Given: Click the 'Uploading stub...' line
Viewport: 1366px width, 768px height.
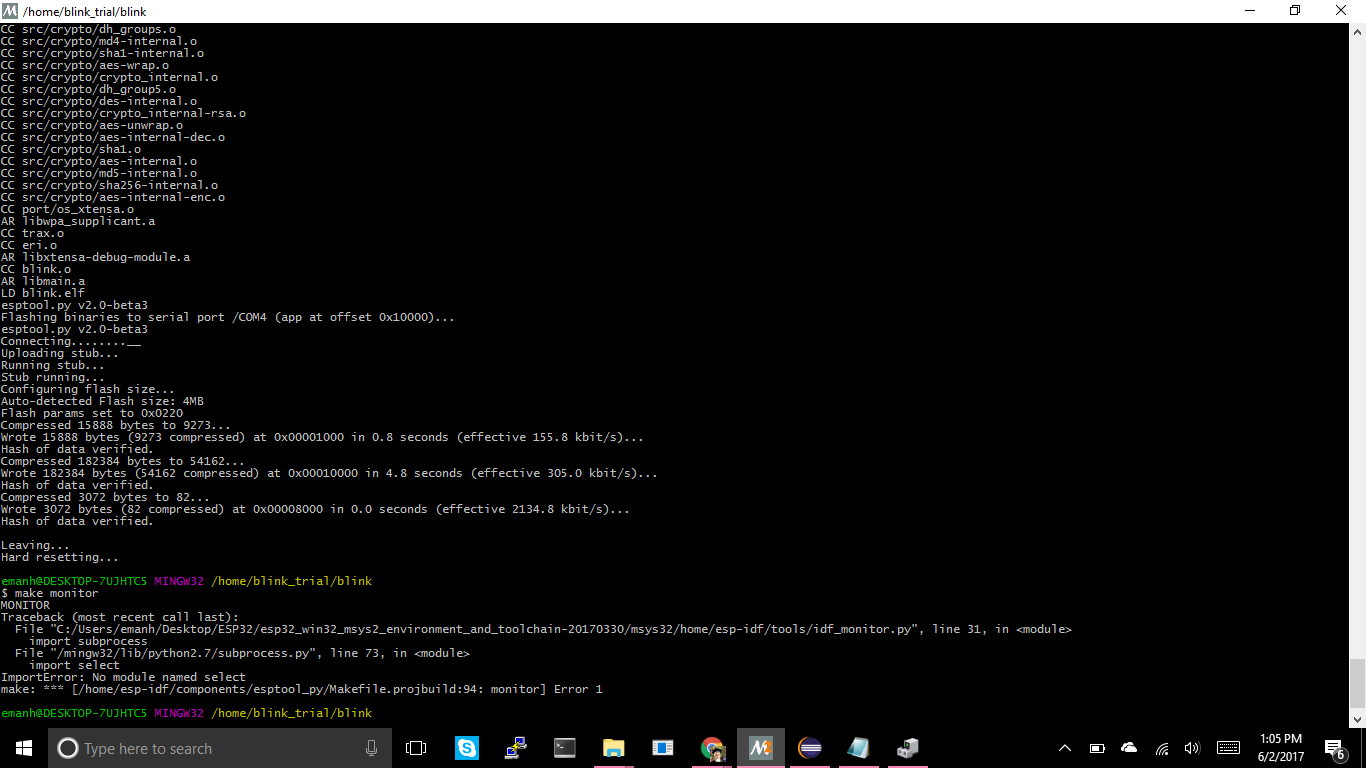Looking at the screenshot, I should pyautogui.click(x=60, y=353).
